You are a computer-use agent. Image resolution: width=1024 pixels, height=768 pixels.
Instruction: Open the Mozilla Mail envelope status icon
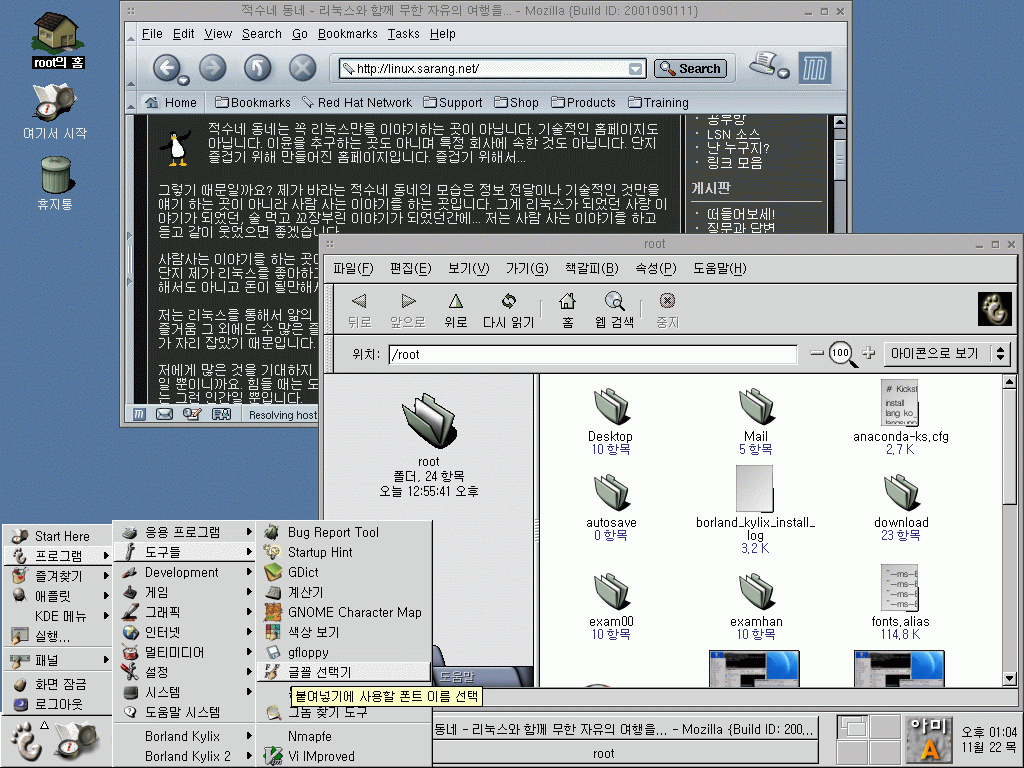coord(165,414)
